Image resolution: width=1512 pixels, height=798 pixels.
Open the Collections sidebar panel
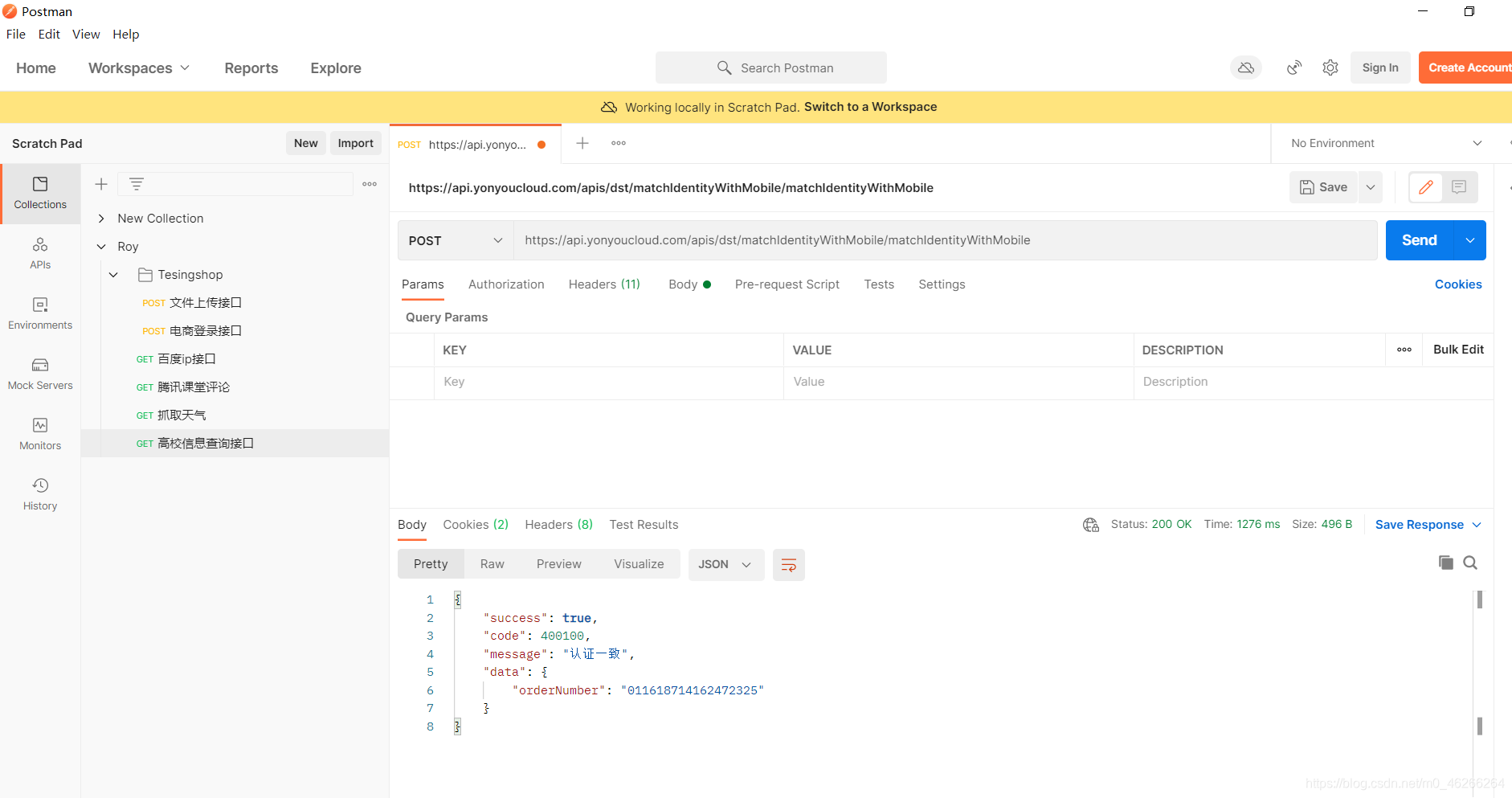click(40, 194)
